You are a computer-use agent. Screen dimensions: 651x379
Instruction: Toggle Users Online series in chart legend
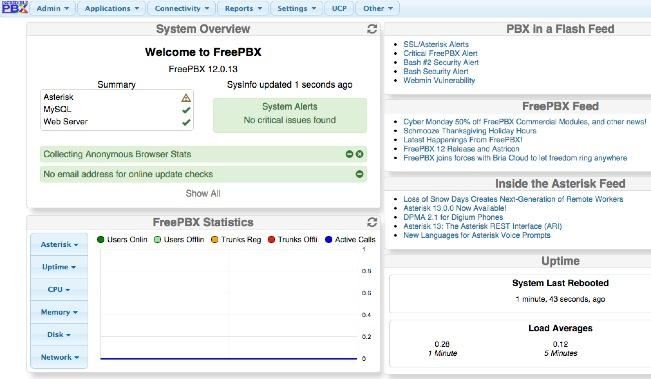122,240
